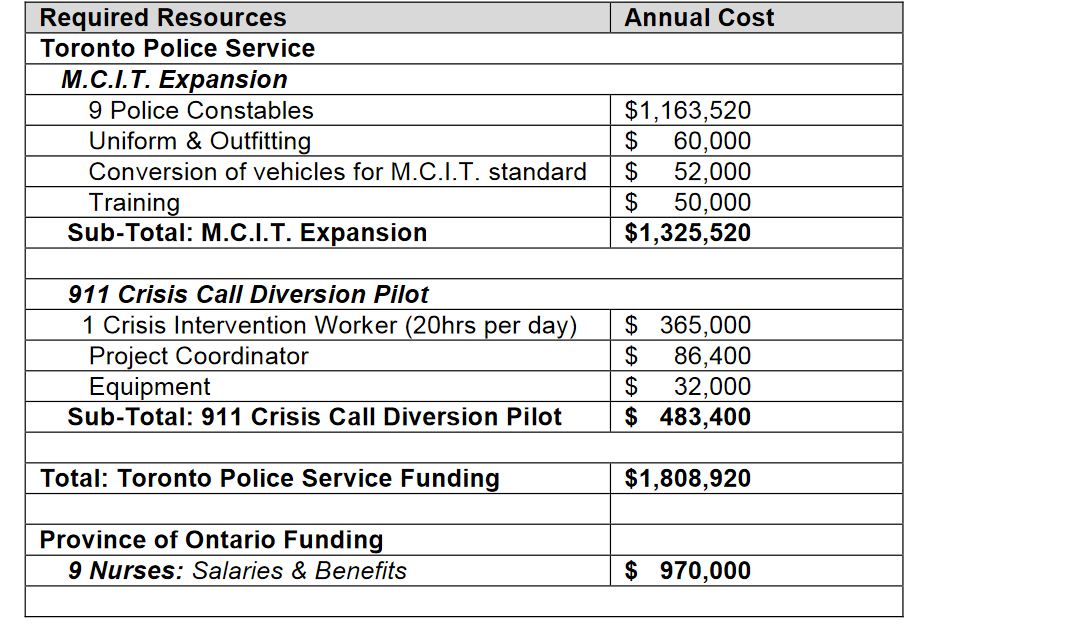Select the "Total: Toronto Police Service Funding" row
The width and height of the screenshot is (1086, 644).
270,479
